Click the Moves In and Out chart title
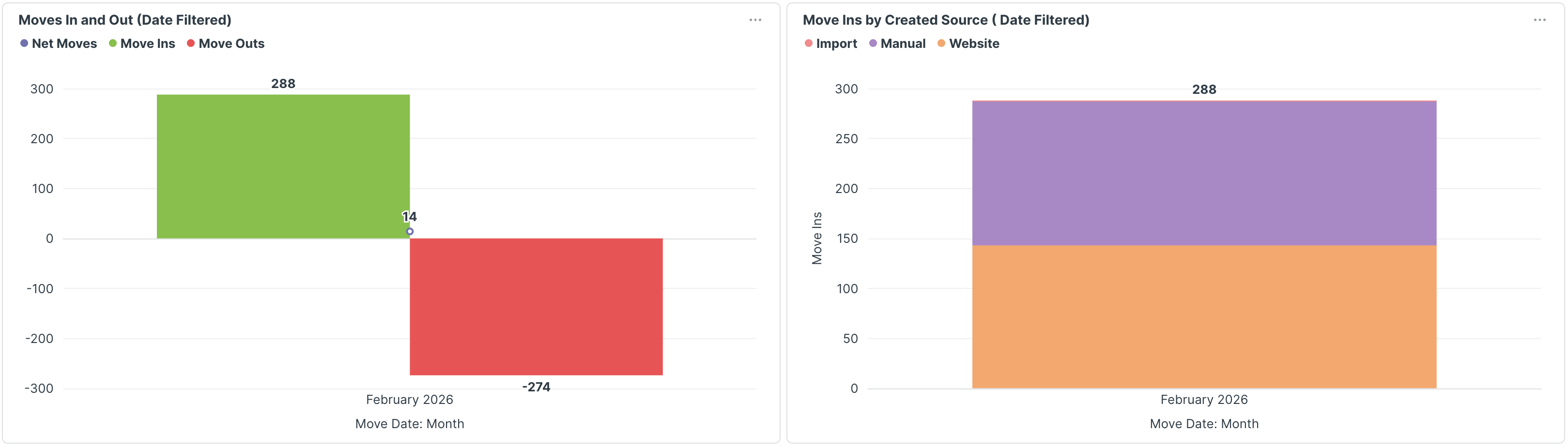Viewport: 1568px width, 447px height. (125, 20)
